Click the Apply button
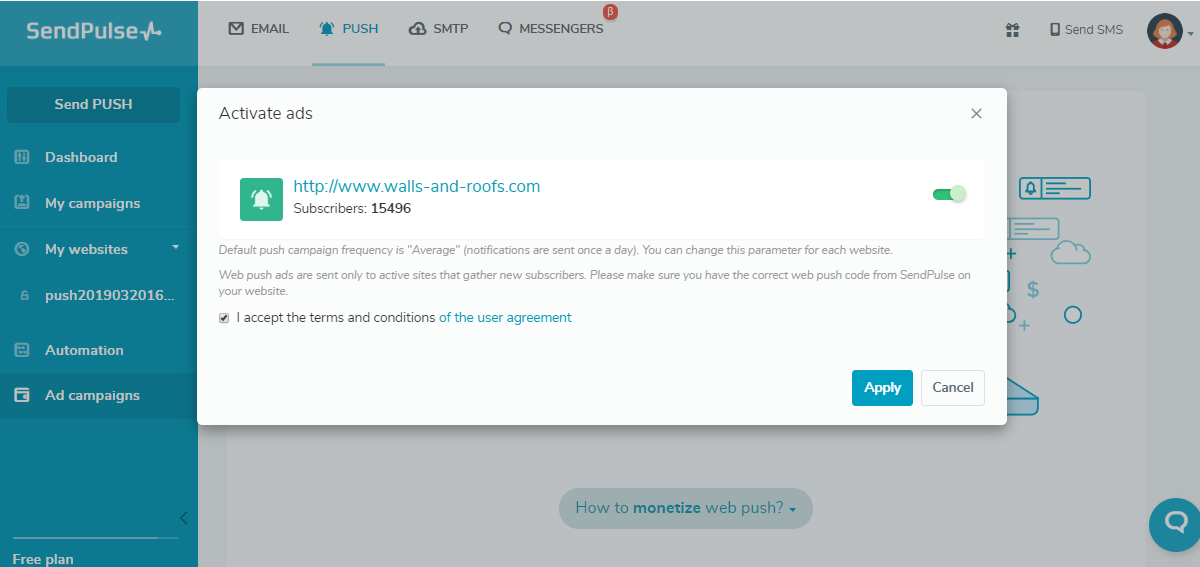This screenshot has width=1200, height=567. click(882, 388)
